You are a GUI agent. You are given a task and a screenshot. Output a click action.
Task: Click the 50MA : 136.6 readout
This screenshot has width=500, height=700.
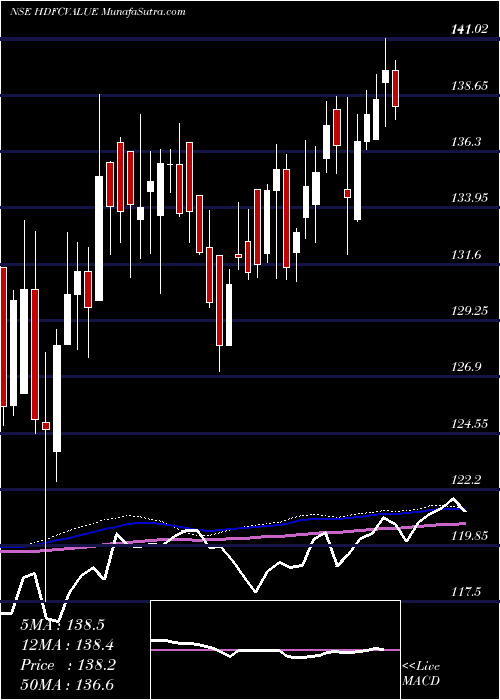coord(67,685)
